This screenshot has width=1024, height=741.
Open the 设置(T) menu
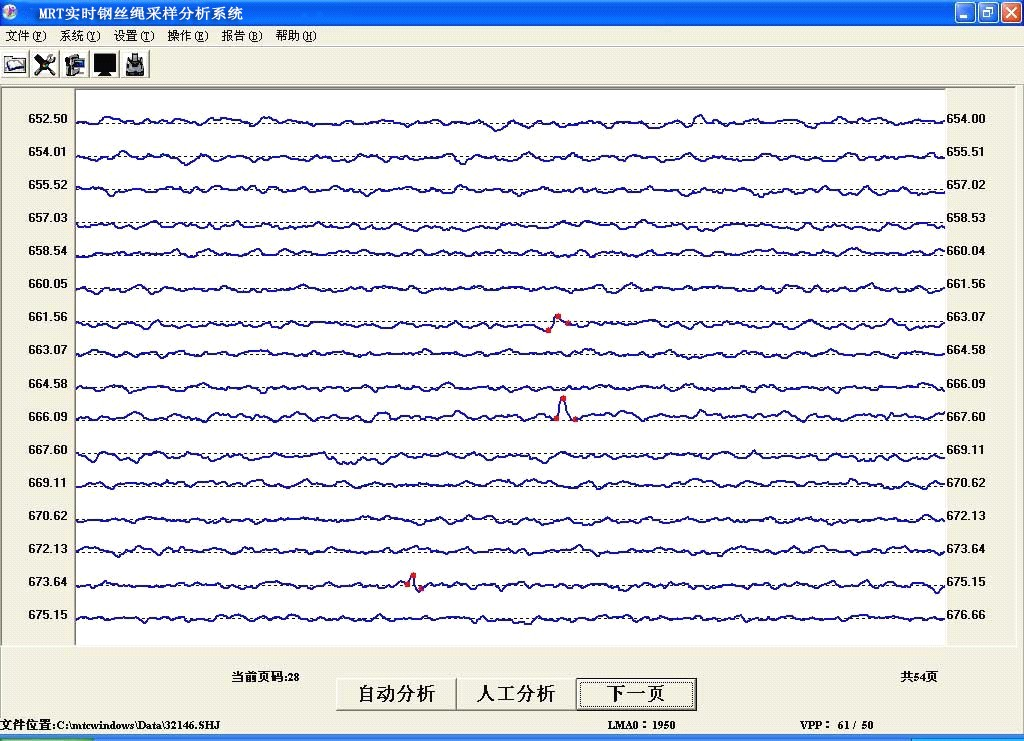[x=134, y=36]
